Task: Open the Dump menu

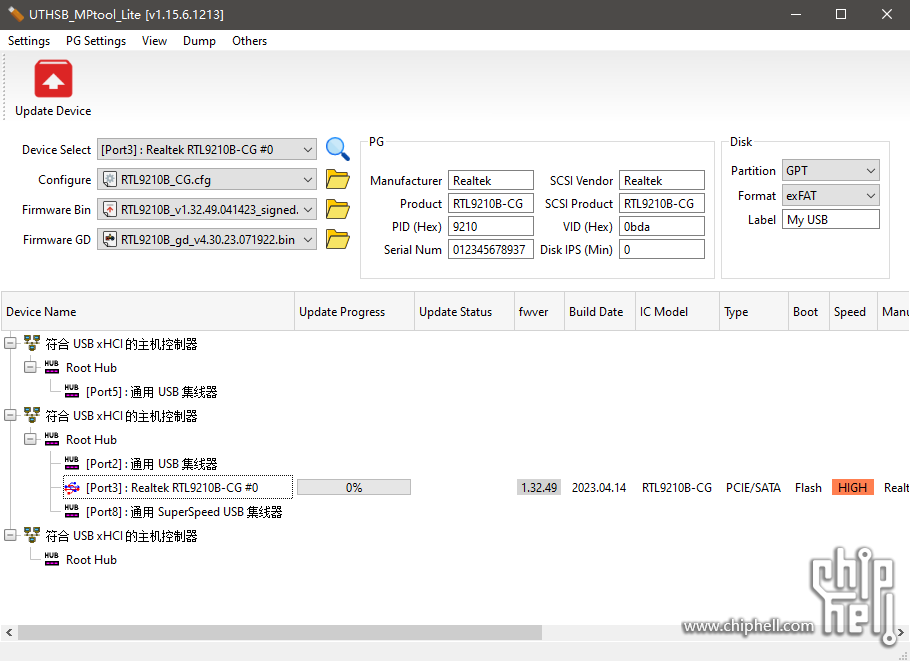Action: click(x=199, y=41)
